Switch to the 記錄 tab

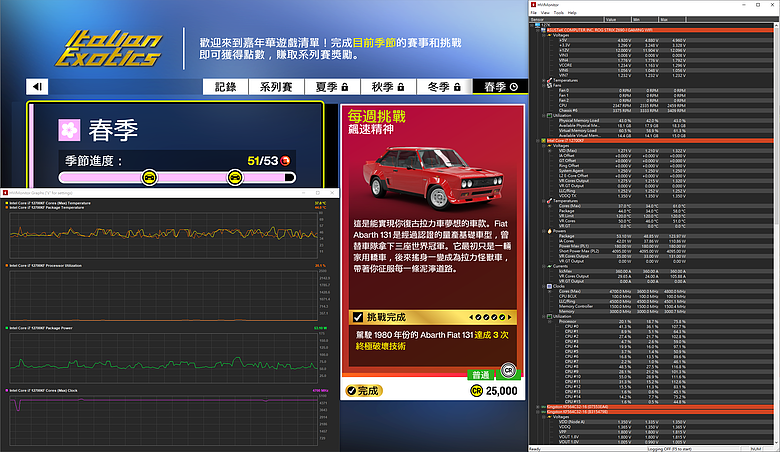tap(225, 87)
